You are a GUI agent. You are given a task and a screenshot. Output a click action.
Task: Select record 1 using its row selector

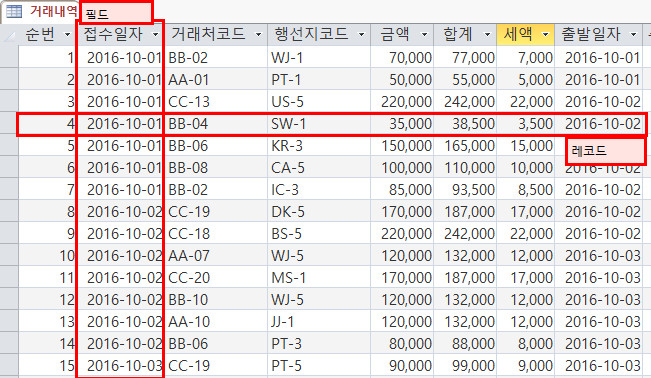pos(9,57)
